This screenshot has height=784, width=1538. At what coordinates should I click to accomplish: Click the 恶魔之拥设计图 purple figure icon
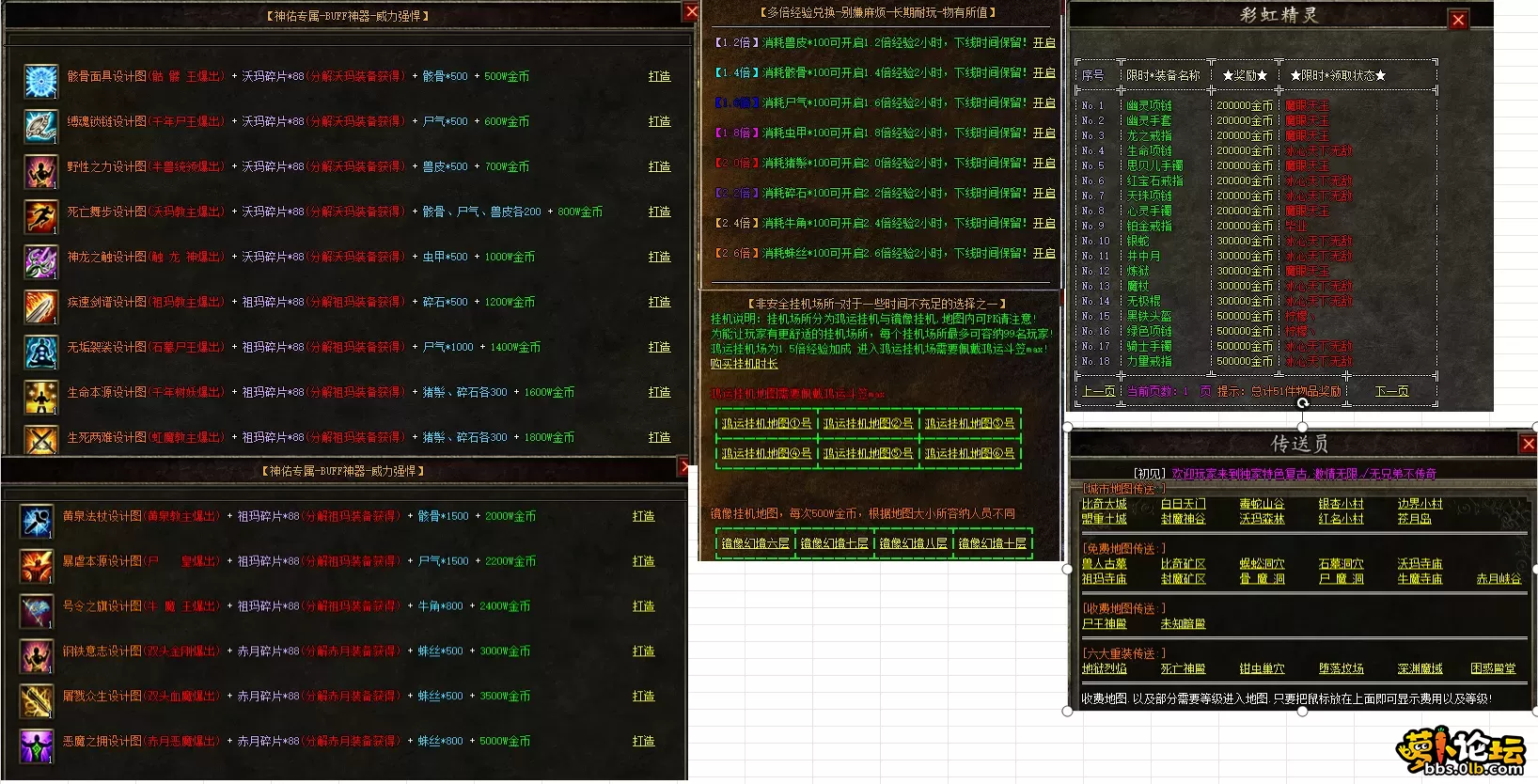(37, 746)
